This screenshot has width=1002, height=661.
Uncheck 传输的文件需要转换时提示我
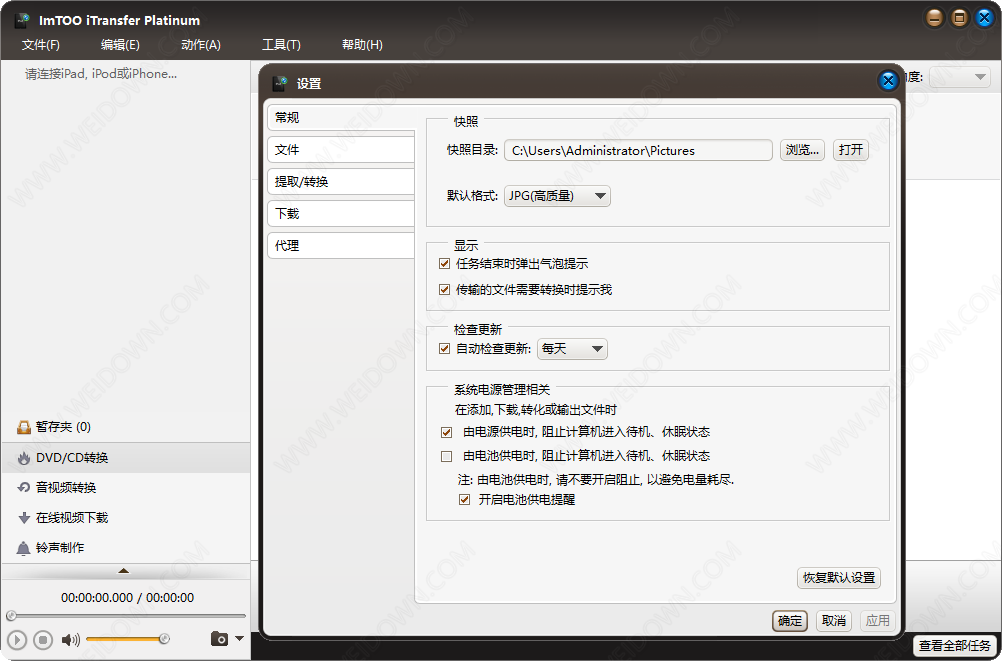click(x=445, y=290)
